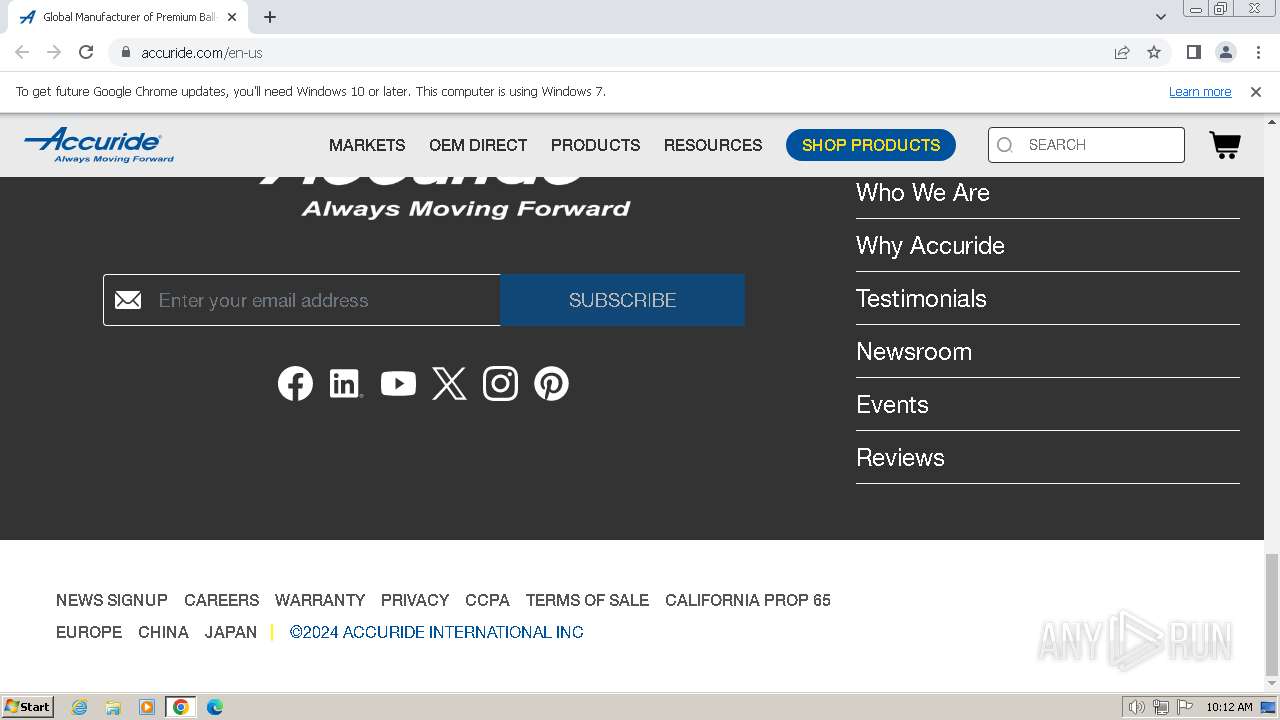Click the SUBSCRIBE button
Viewport: 1280px width, 720px height.
[622, 300]
